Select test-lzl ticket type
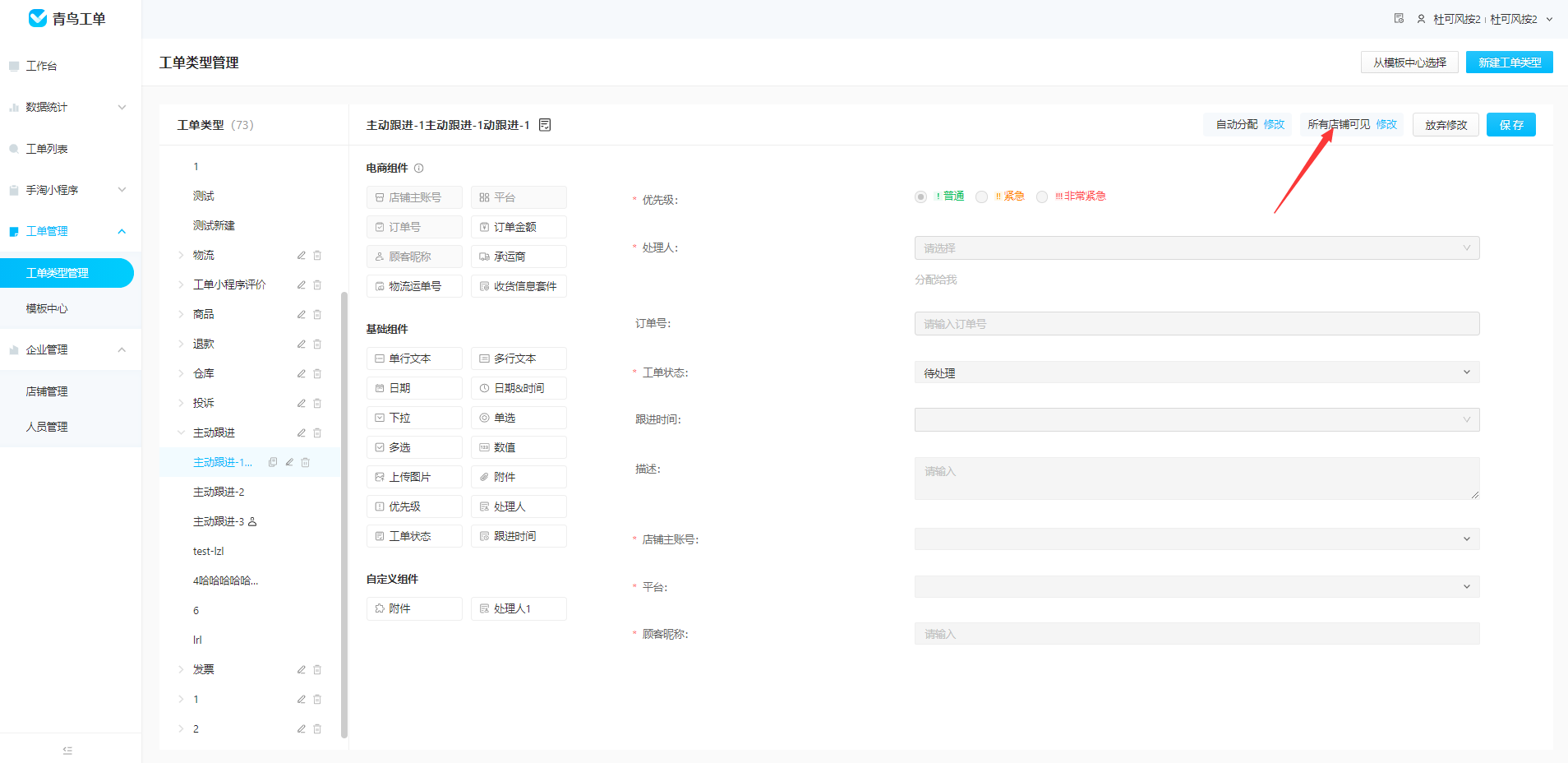 (x=208, y=552)
